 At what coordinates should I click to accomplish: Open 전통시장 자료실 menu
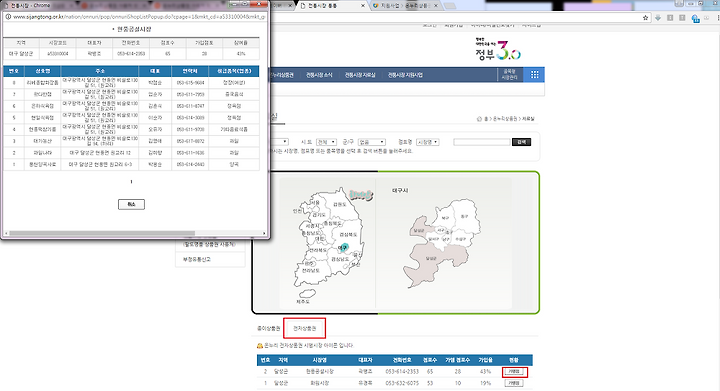(x=360, y=75)
